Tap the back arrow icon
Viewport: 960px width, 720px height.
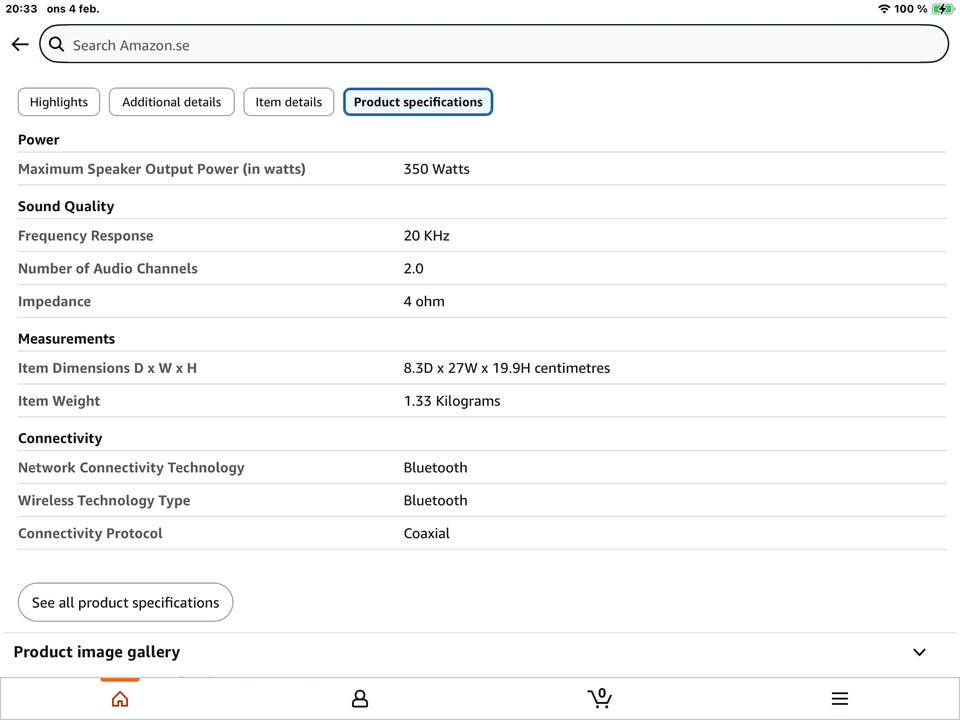coord(19,45)
